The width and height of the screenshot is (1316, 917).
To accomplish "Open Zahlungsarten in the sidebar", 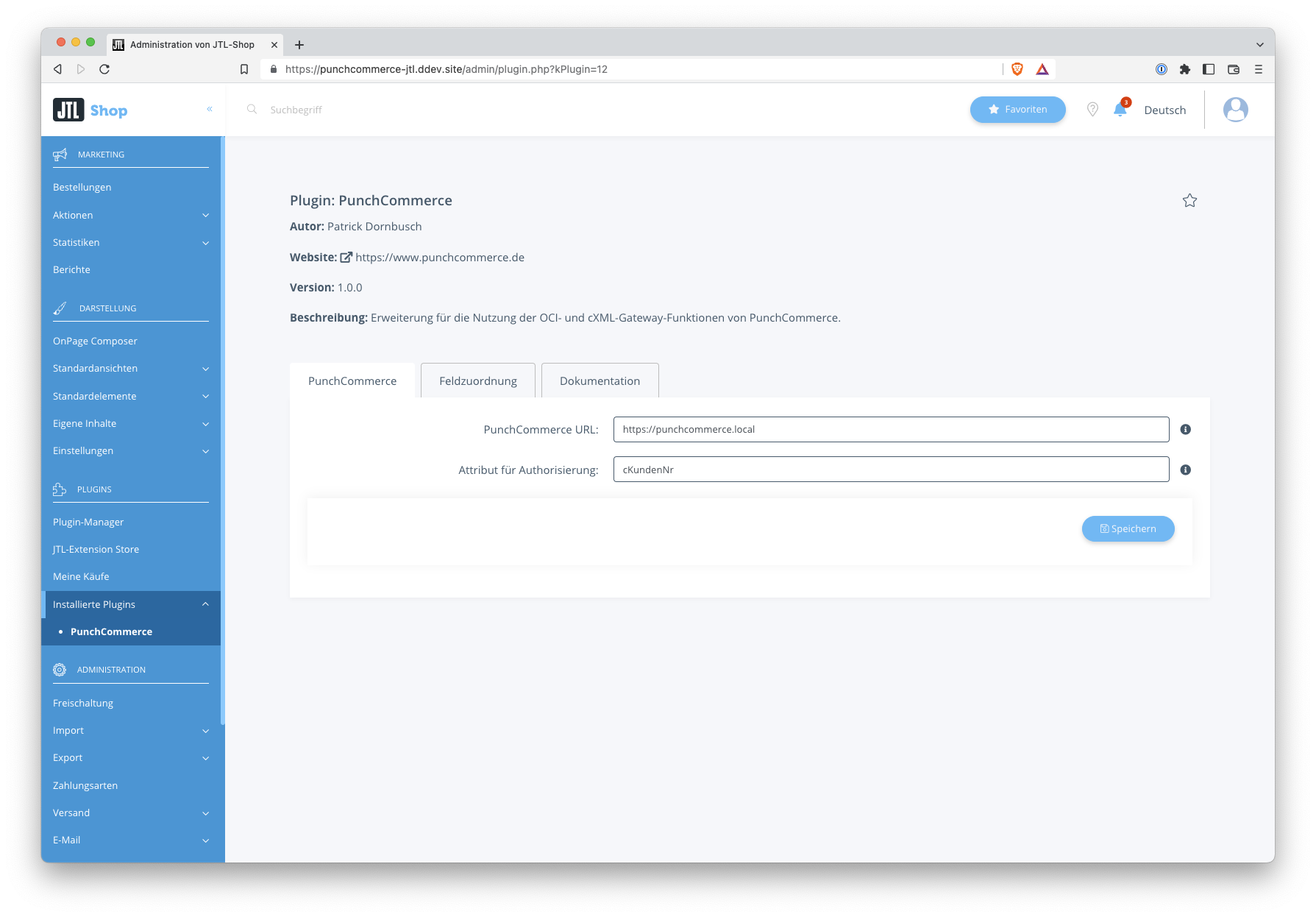I will tap(85, 785).
